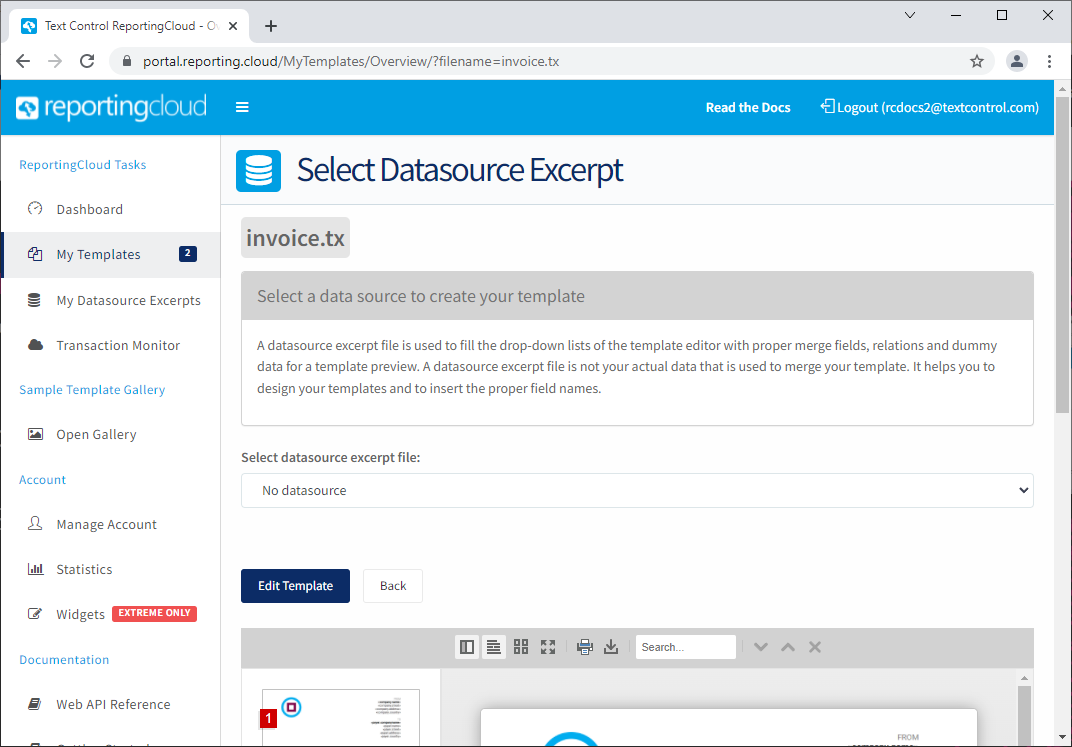Open Dashboard in the sidebar

pyautogui.click(x=111, y=209)
